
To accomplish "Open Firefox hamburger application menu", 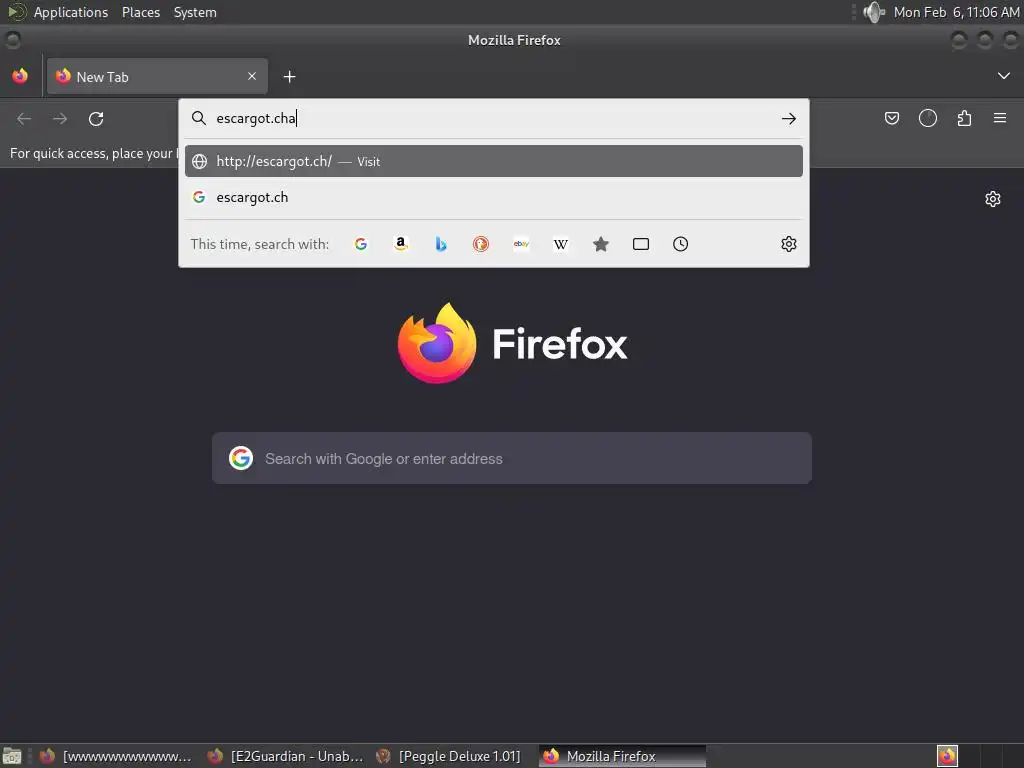I will 1000,118.
